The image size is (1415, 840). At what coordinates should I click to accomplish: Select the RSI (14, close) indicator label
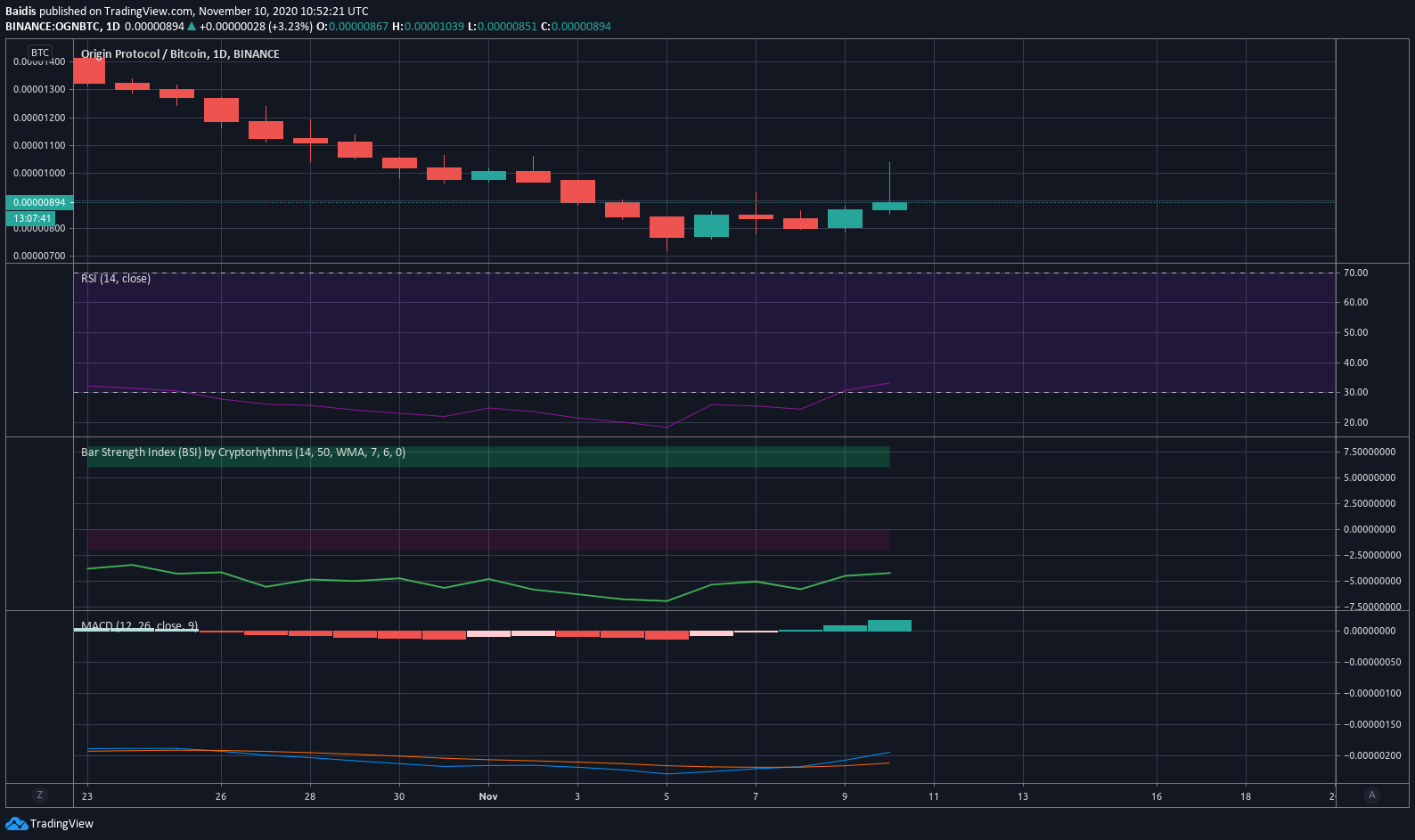[x=116, y=279]
